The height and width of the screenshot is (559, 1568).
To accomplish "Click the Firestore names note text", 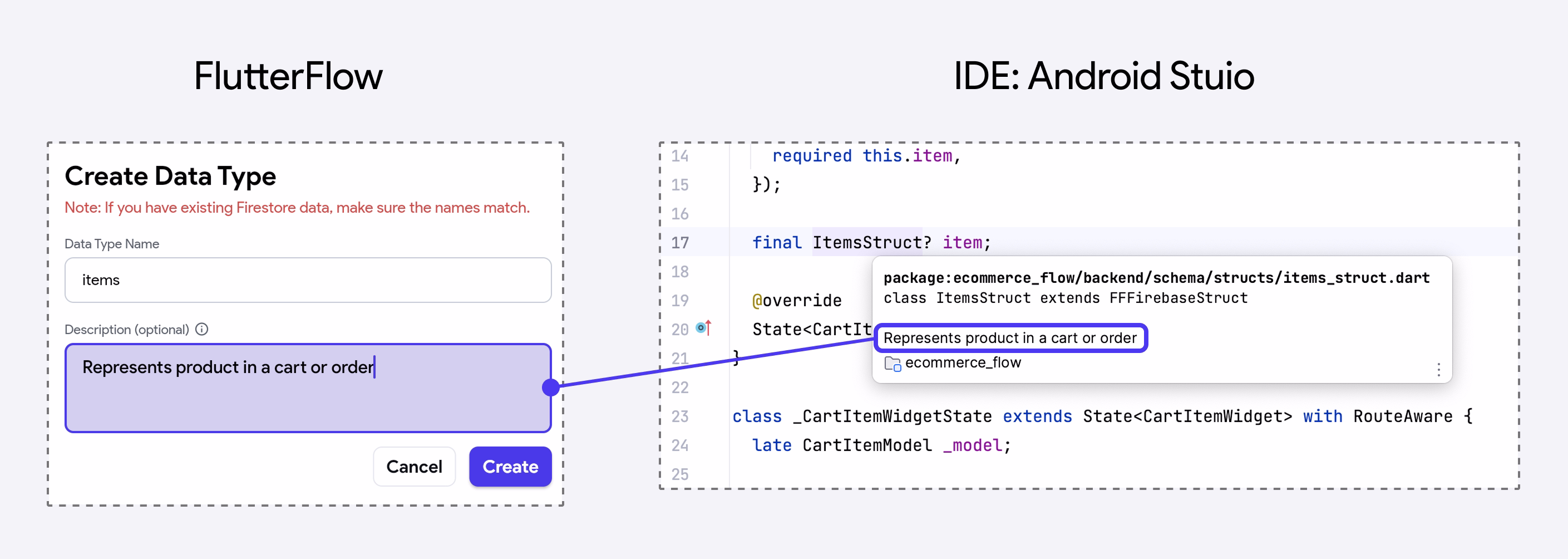I will click(297, 208).
